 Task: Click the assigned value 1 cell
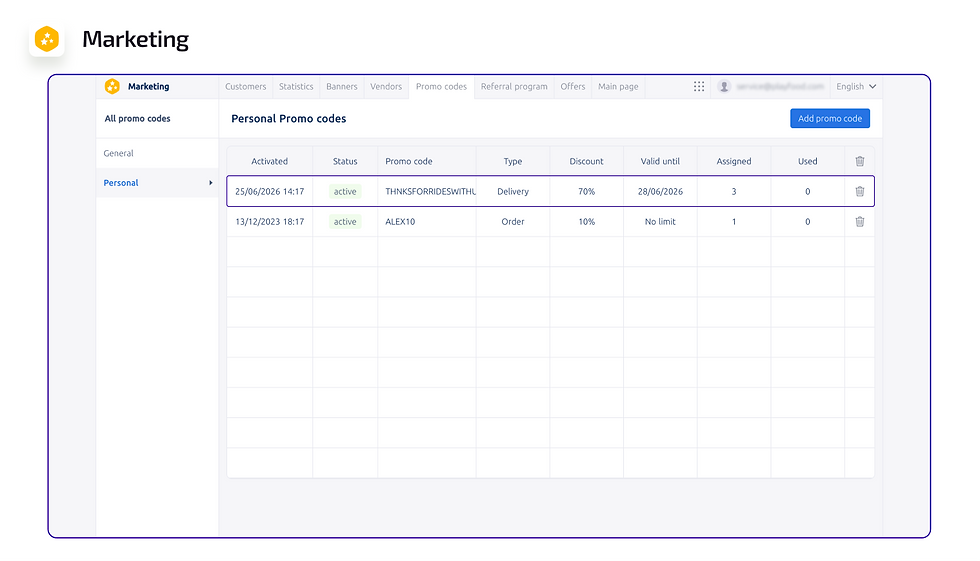734,221
